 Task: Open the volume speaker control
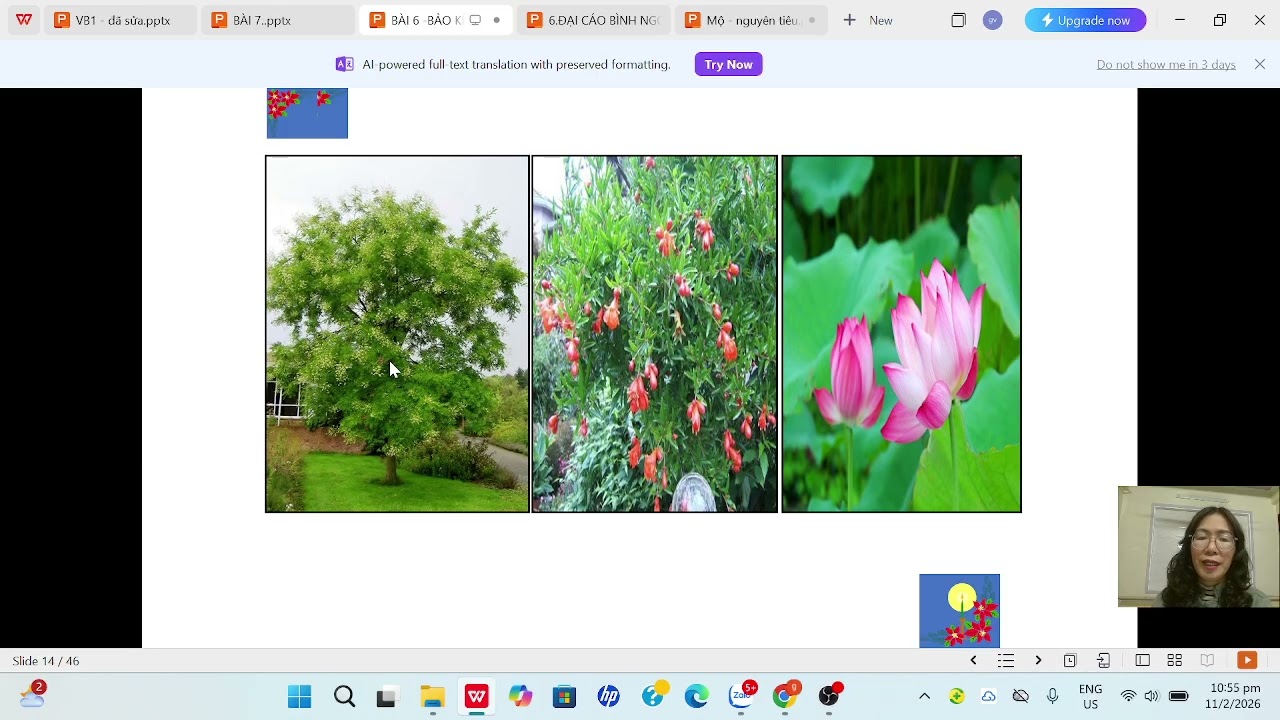pos(1151,696)
